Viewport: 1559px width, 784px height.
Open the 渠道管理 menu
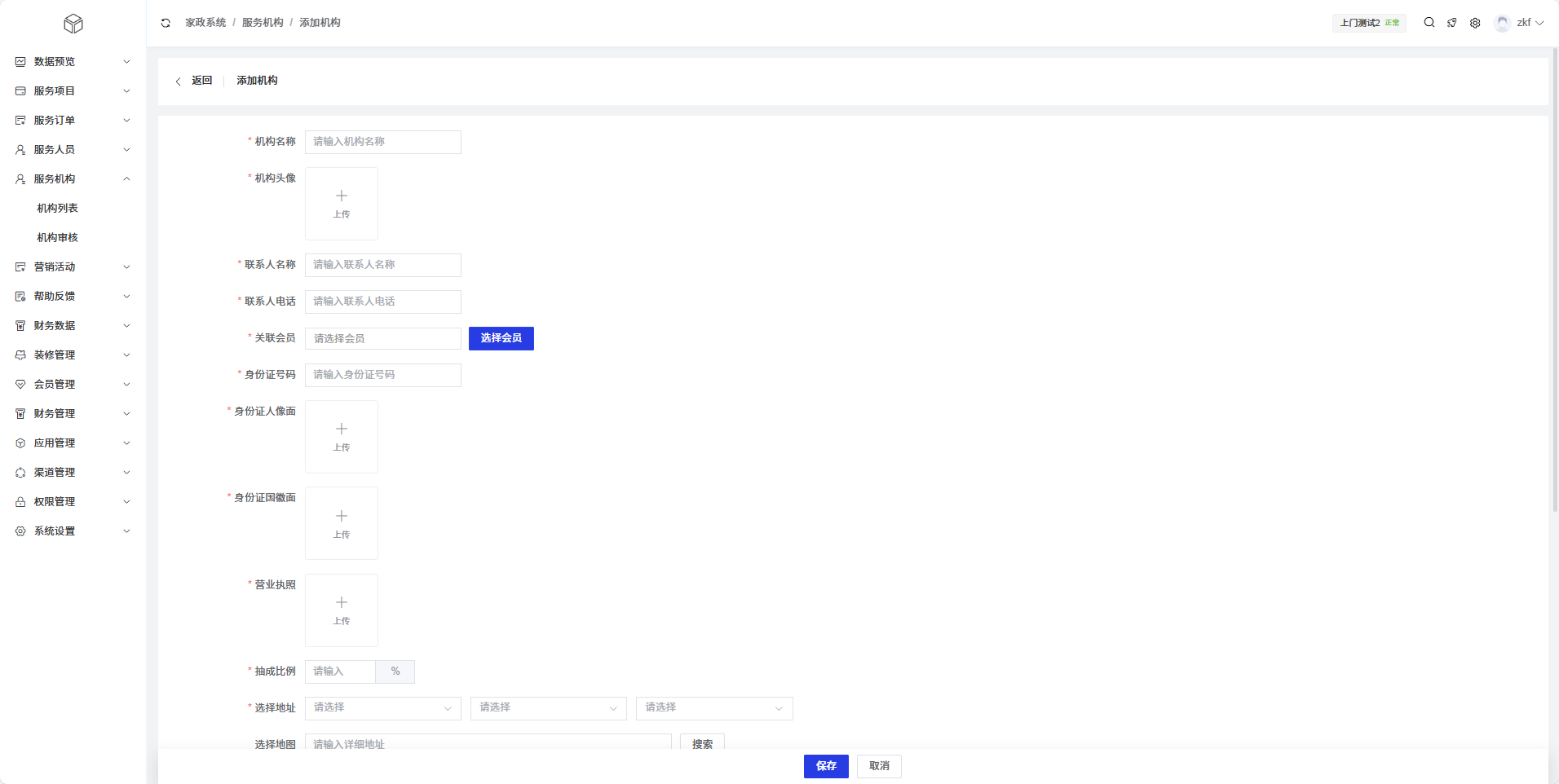click(73, 473)
